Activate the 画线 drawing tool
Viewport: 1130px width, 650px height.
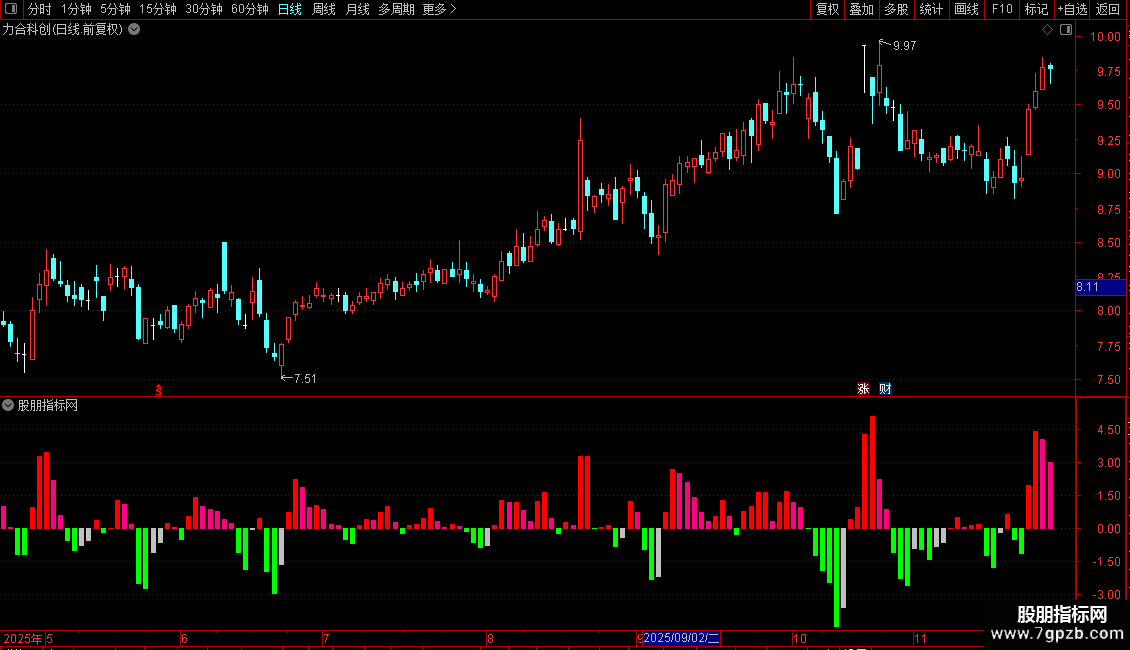coord(966,9)
